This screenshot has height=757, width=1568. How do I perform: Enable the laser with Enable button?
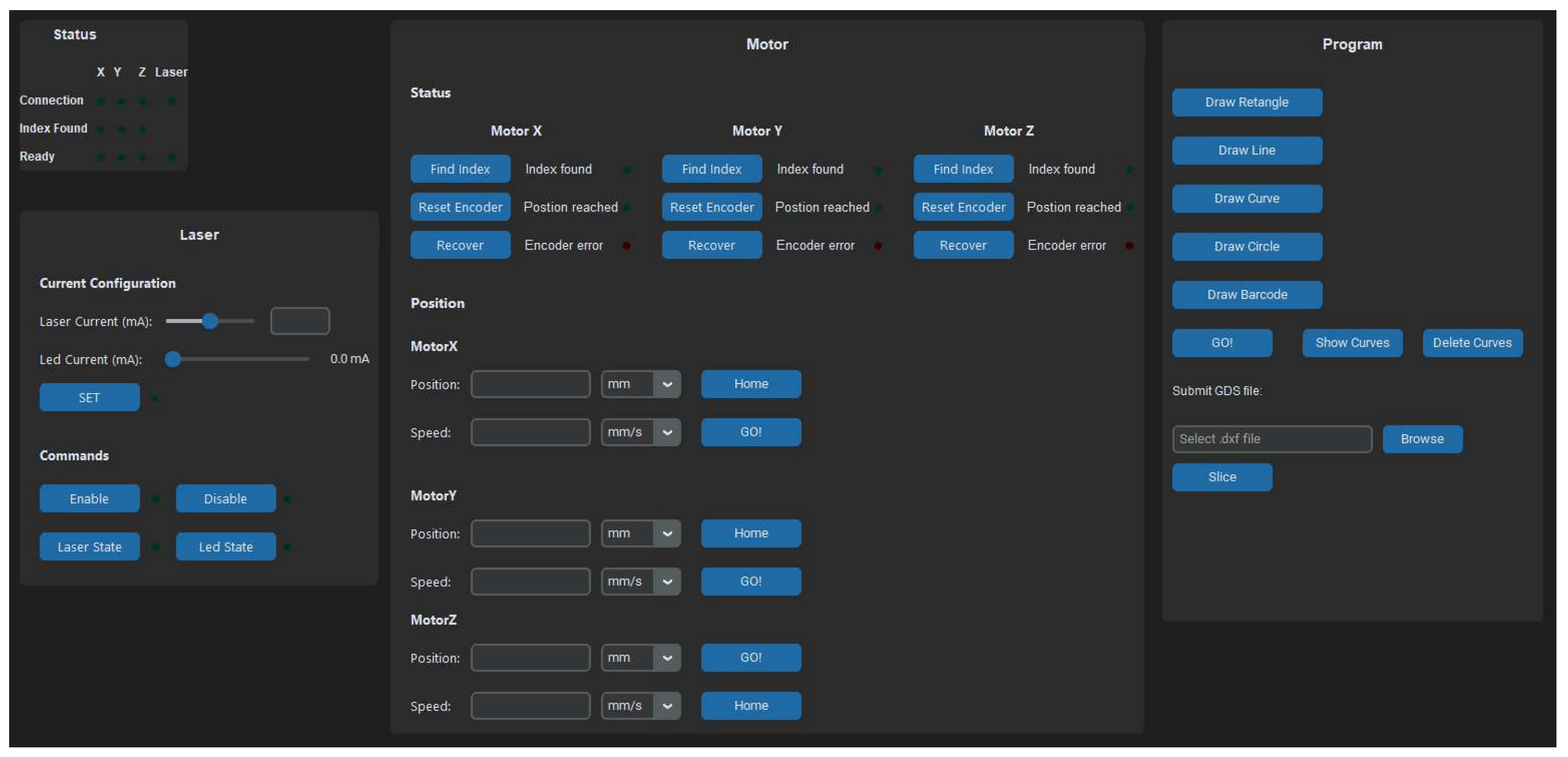coord(90,498)
